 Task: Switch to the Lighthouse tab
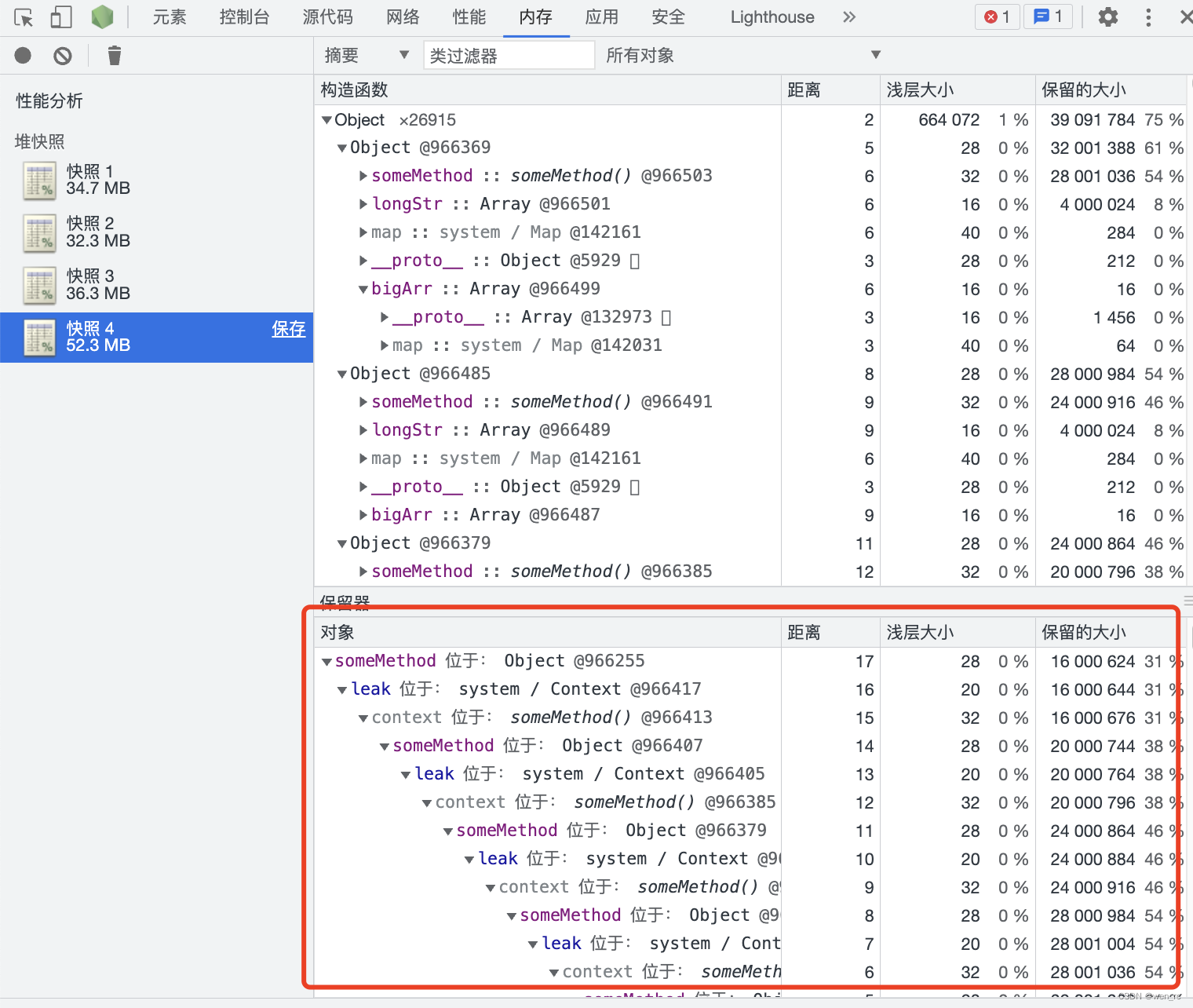click(772, 17)
